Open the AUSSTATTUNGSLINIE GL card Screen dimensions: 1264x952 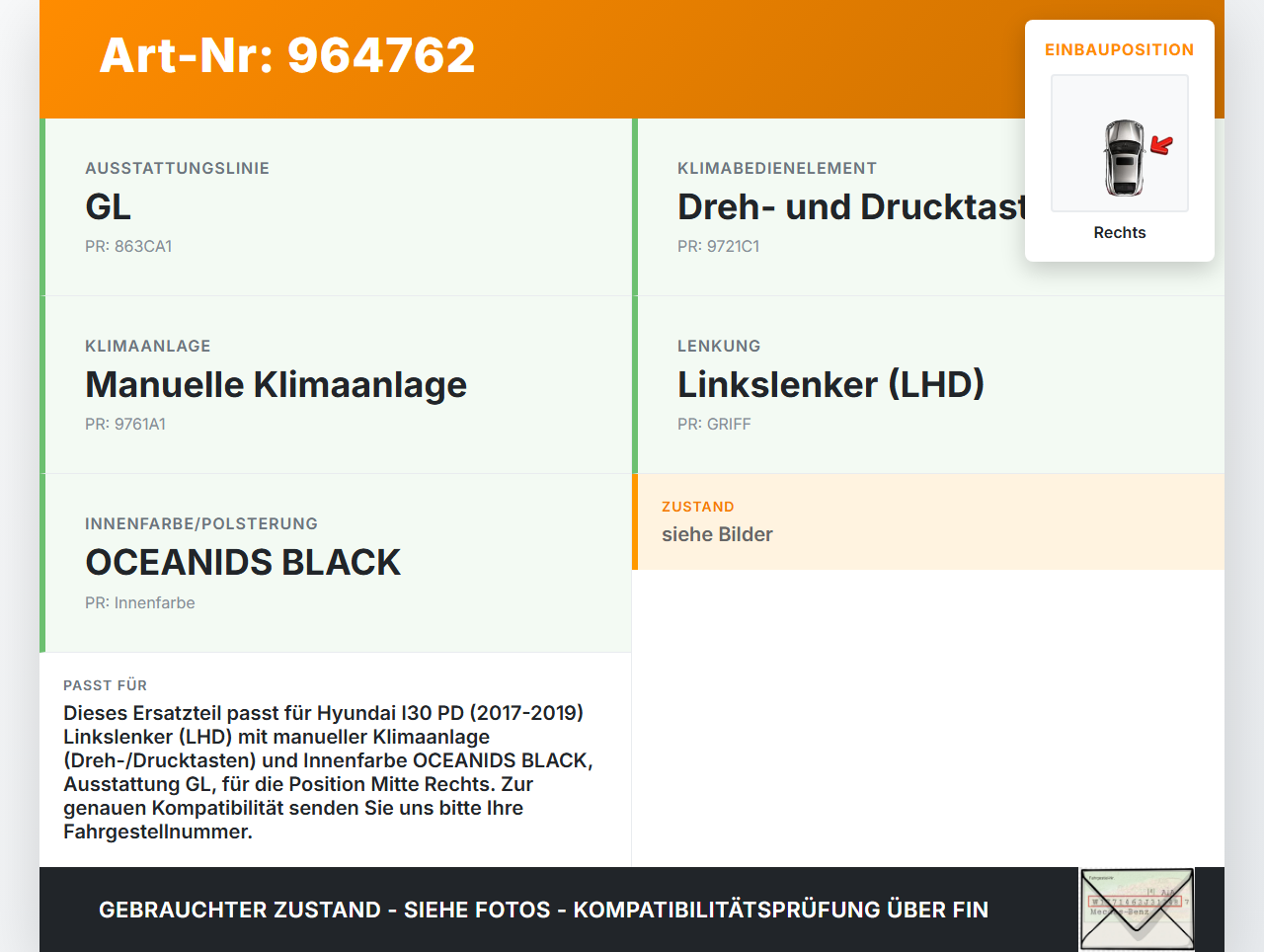point(336,206)
